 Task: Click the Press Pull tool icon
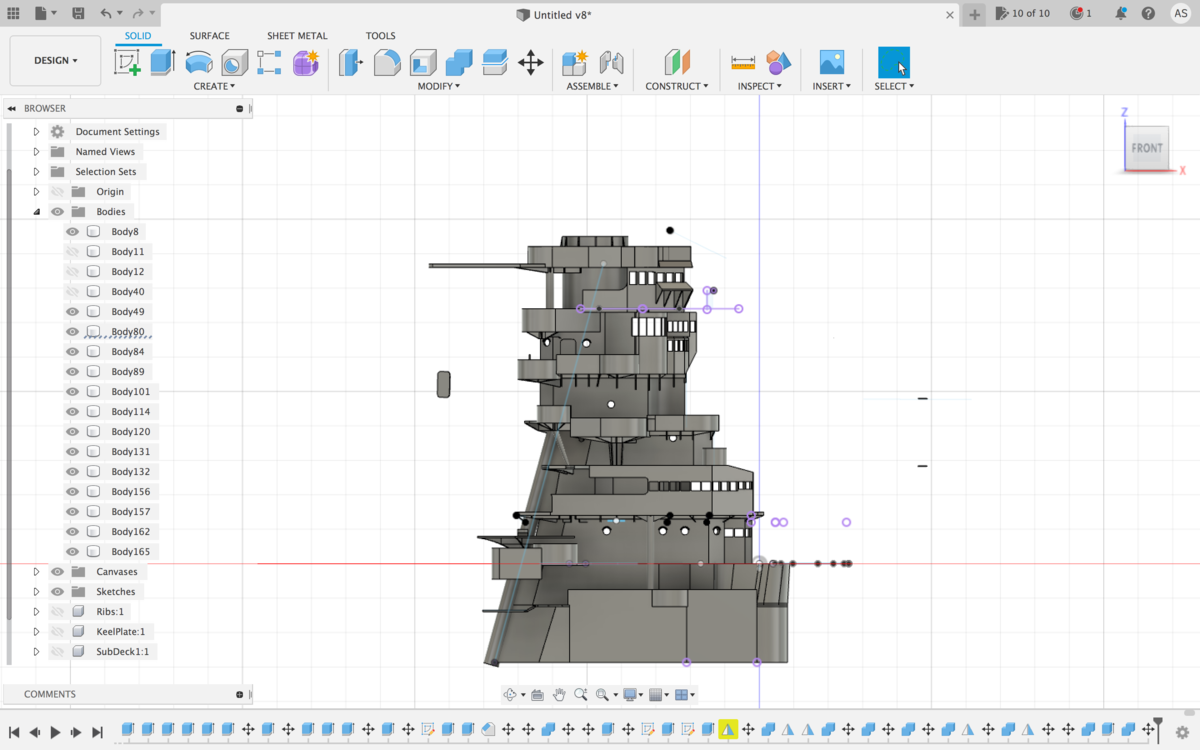click(351, 63)
